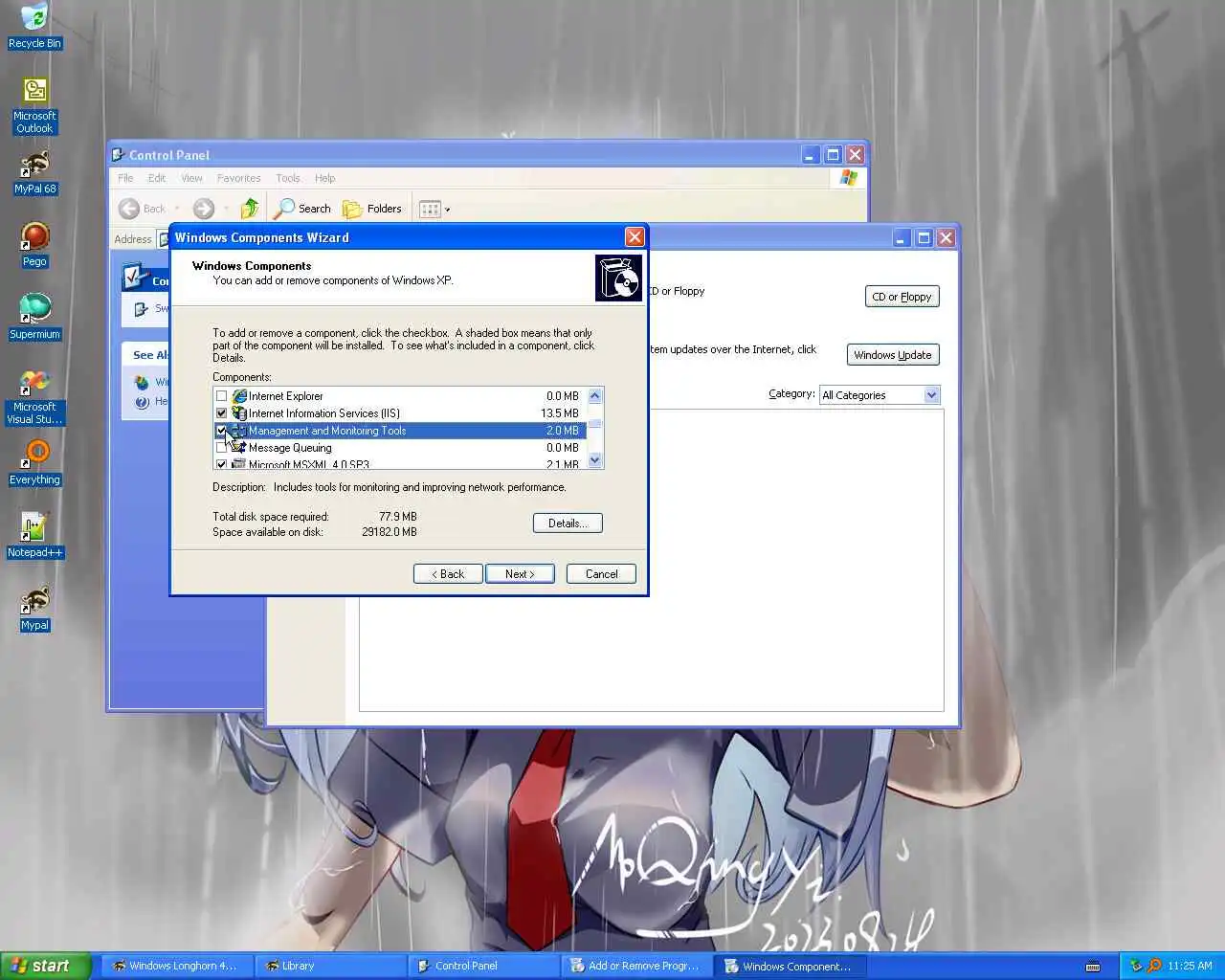1225x980 pixels.
Task: Open the Recycle Bin desktop icon
Action: click(34, 26)
